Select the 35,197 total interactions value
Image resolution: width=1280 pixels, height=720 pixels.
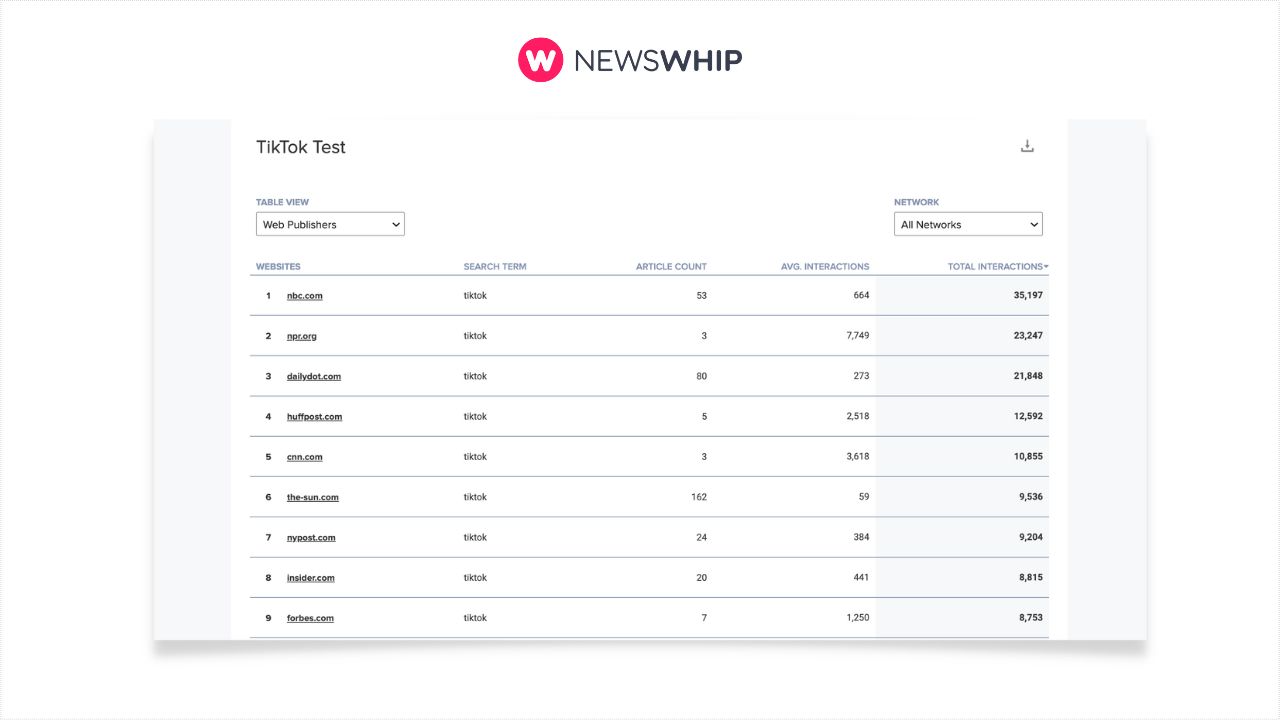point(1028,295)
